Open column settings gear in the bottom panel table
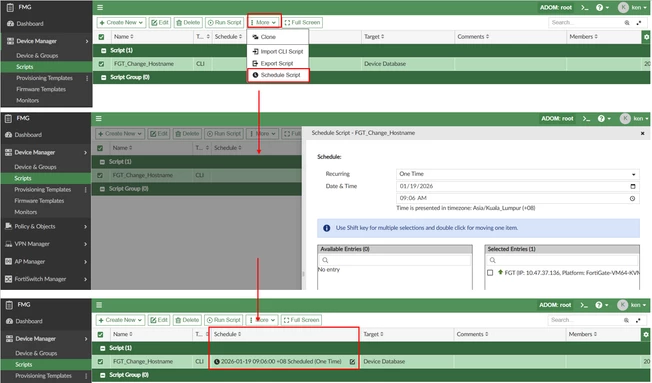This screenshot has height=383, width=652. (x=646, y=334)
